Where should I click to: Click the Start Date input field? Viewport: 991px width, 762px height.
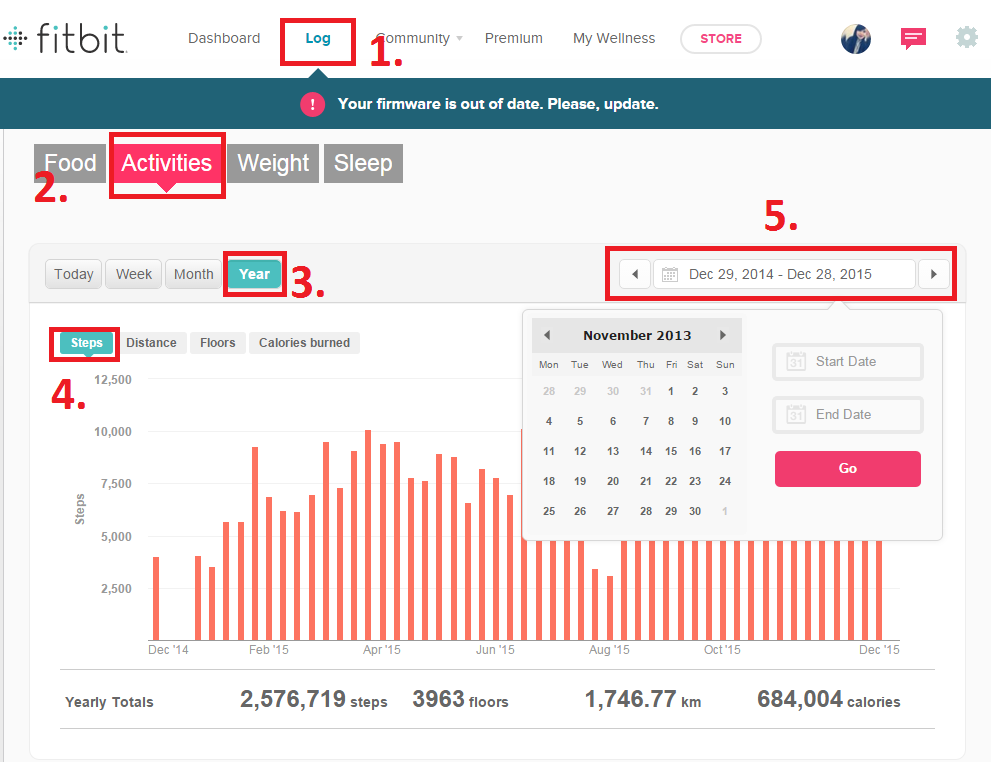point(848,362)
